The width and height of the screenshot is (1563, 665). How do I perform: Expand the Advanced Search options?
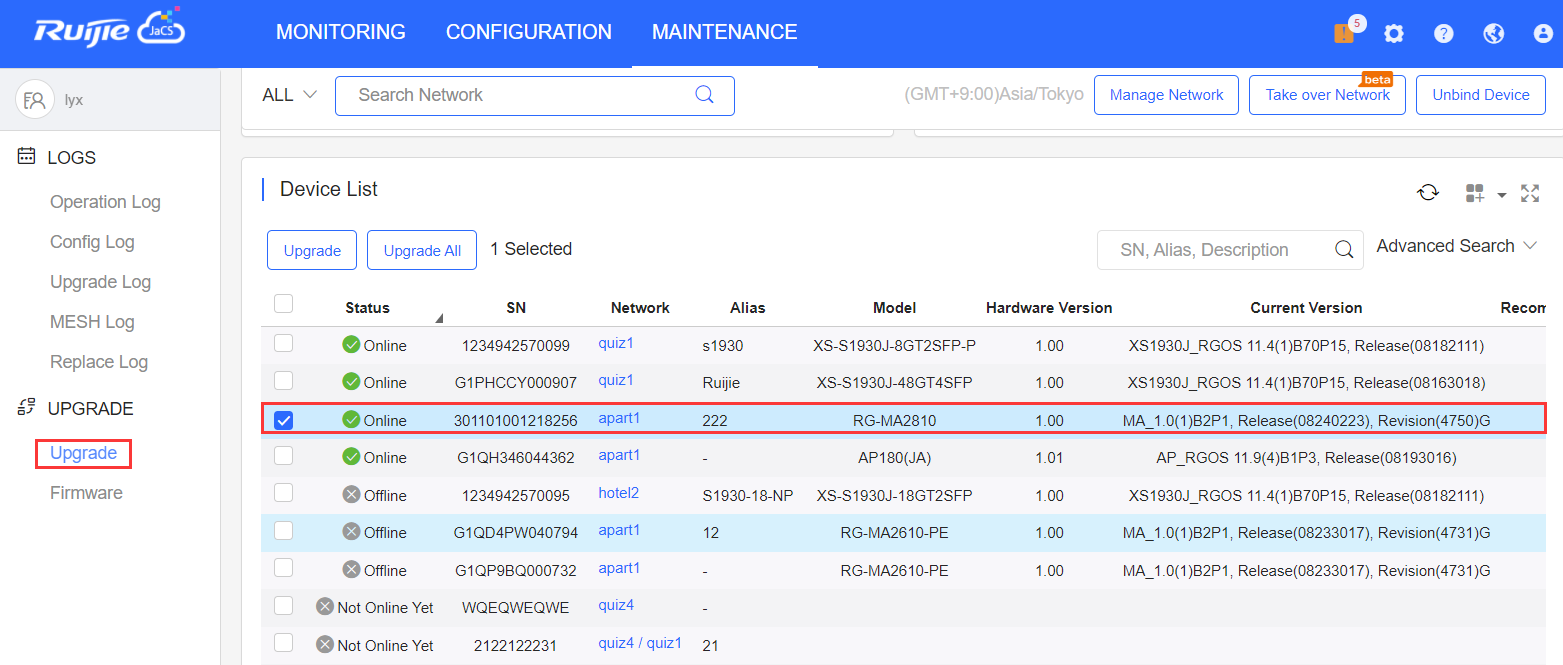click(1456, 246)
